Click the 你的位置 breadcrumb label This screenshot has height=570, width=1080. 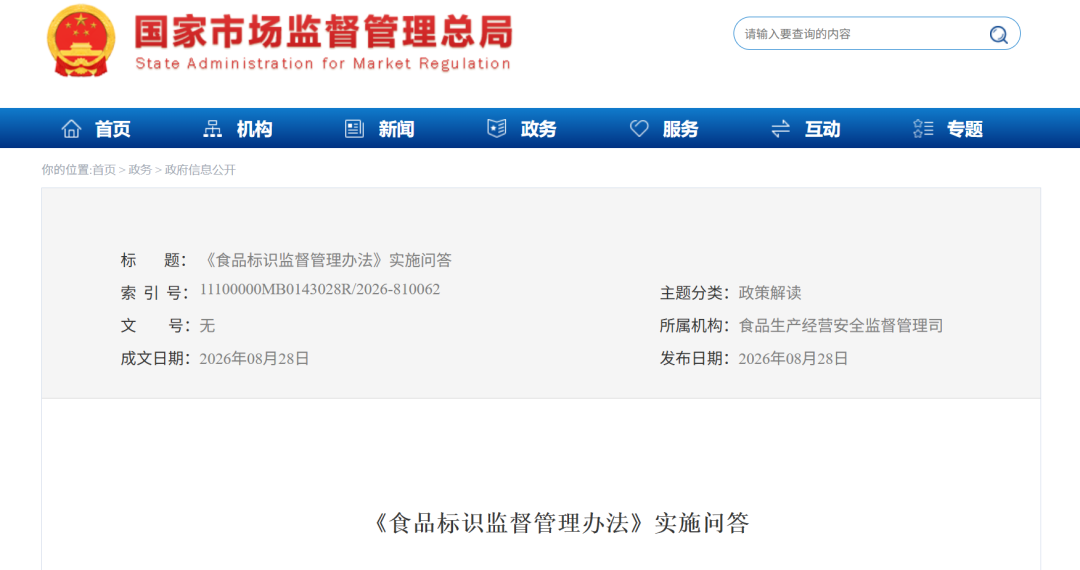(x=65, y=170)
